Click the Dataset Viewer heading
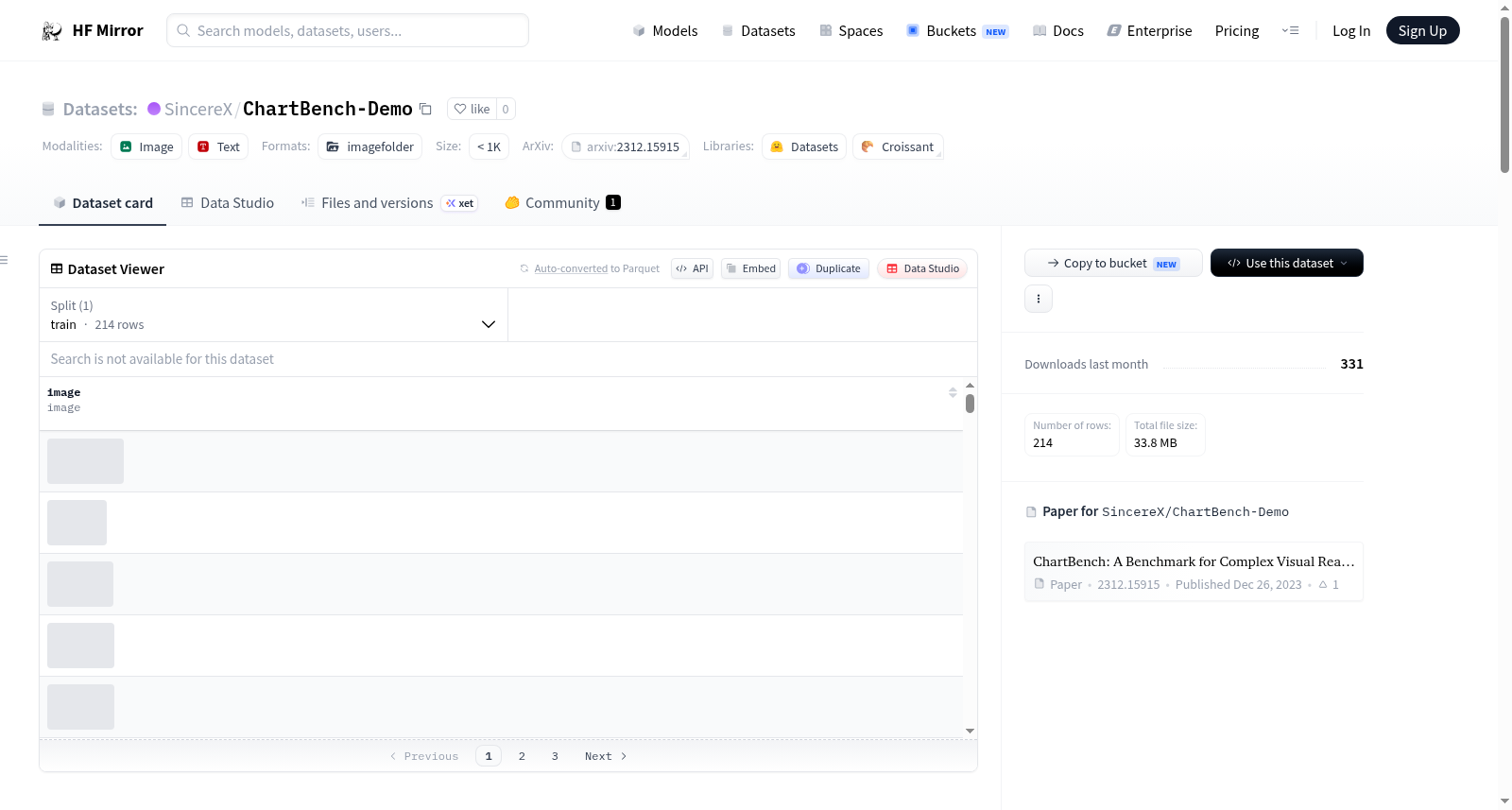This screenshot has height=810, width=1512. (x=116, y=269)
